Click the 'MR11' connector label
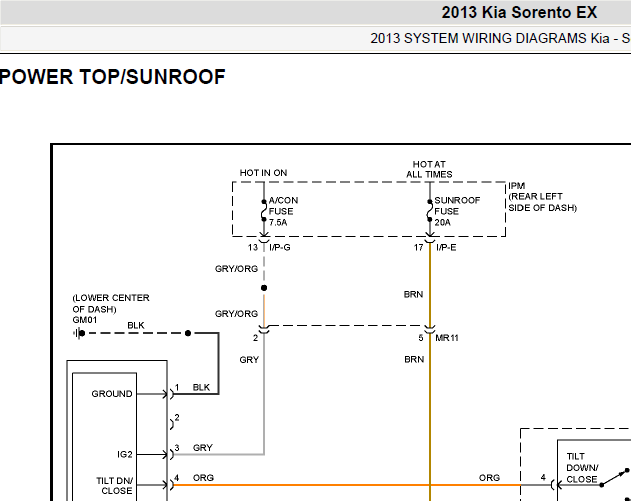Viewport: 631px width, 501px height. point(447,338)
